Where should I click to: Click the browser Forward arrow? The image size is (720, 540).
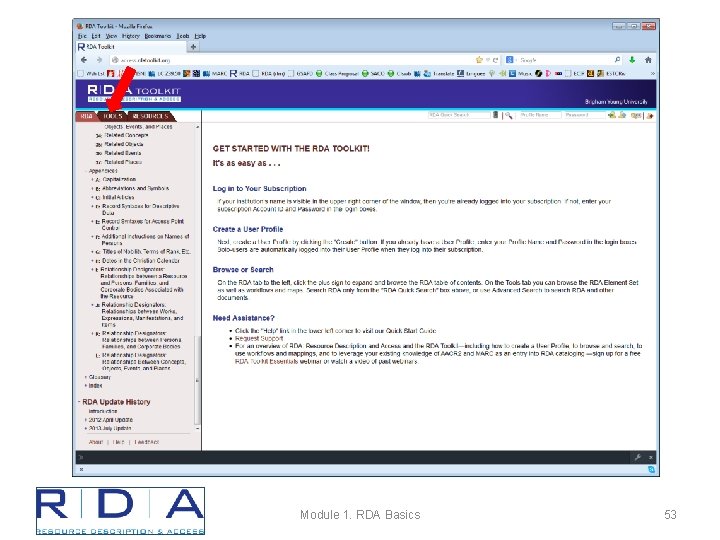[99, 60]
